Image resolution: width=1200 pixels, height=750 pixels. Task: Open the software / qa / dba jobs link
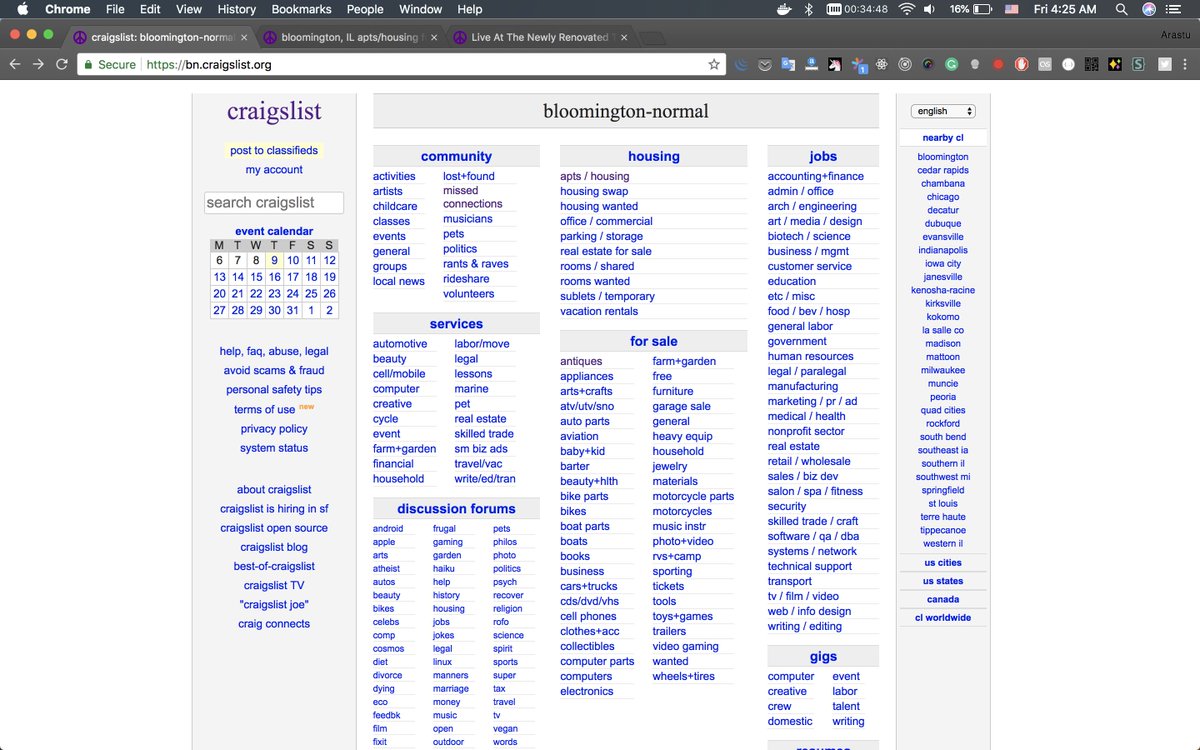coord(813,536)
